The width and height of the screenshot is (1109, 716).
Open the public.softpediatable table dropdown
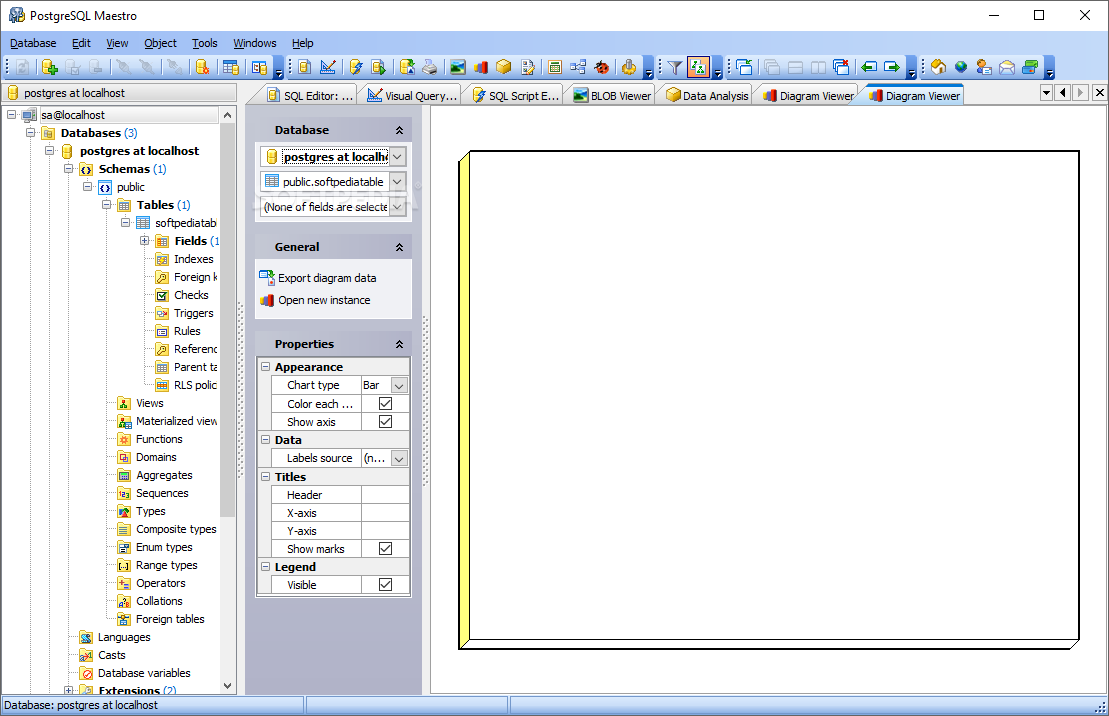(397, 182)
